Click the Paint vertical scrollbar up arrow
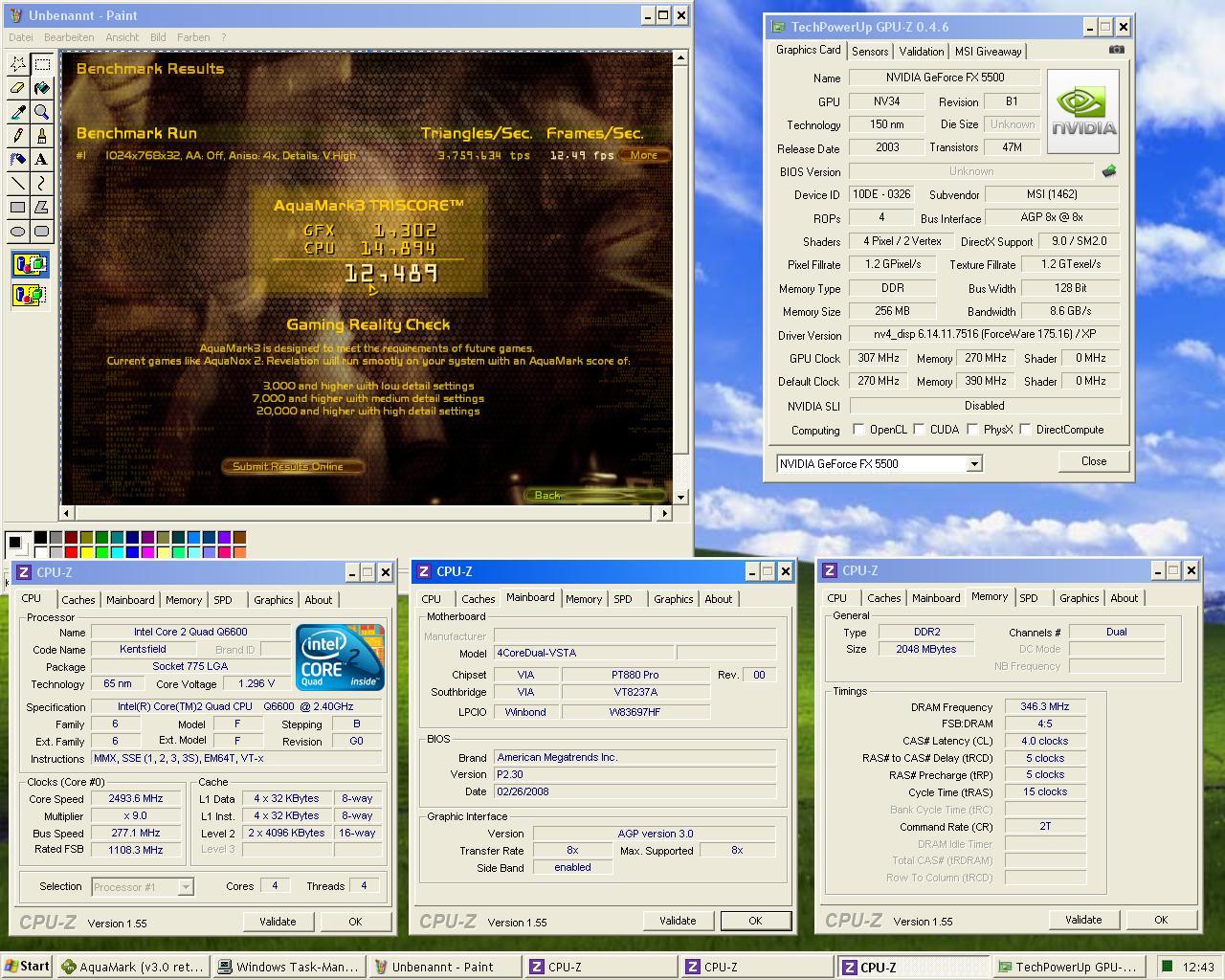The width and height of the screenshot is (1225, 980). [x=680, y=58]
